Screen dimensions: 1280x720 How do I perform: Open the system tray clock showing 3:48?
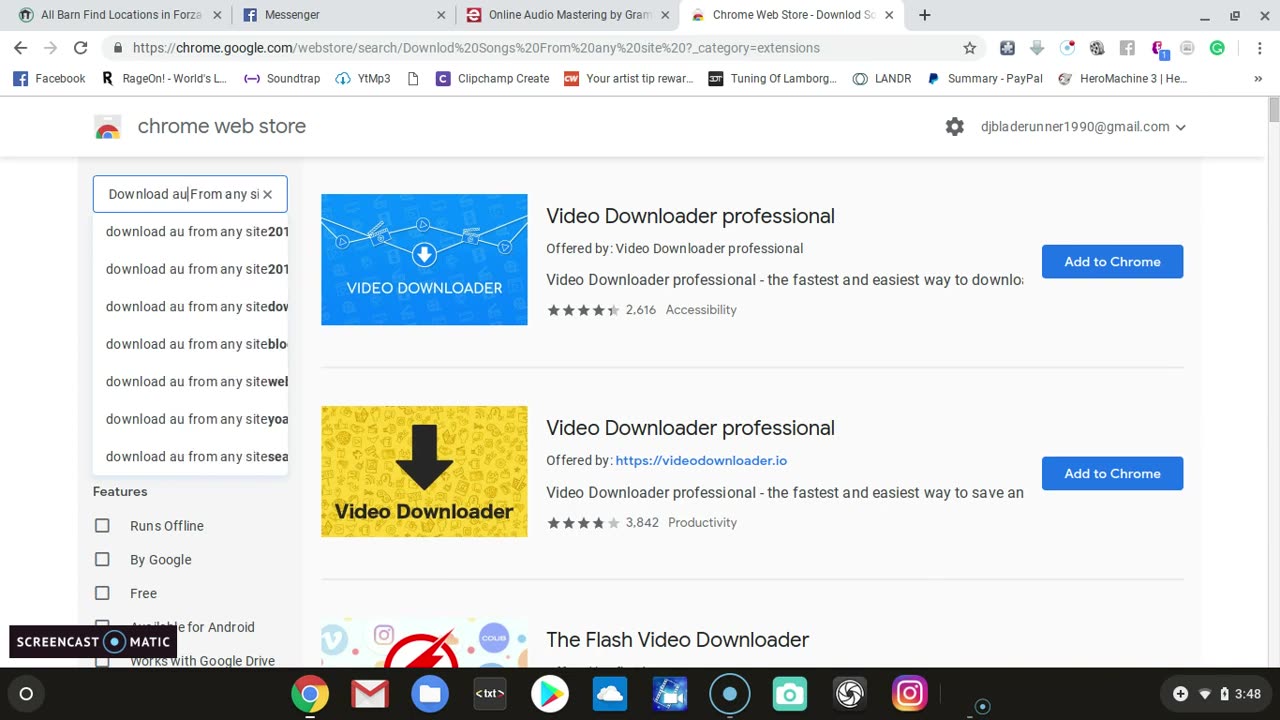pos(1248,694)
